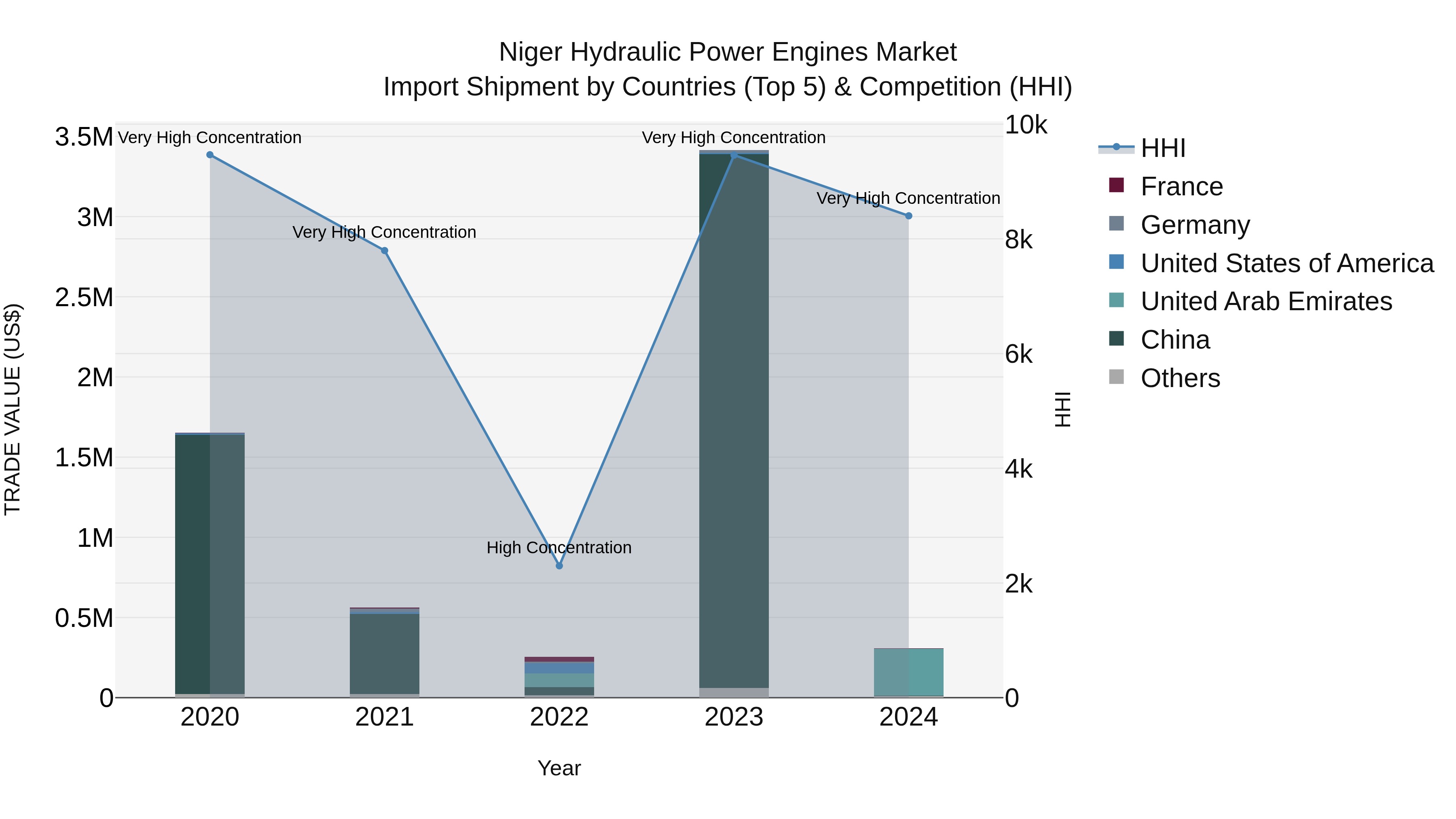Toggle the HHI legend entry
The height and width of the screenshot is (819, 1456).
pos(1142,148)
